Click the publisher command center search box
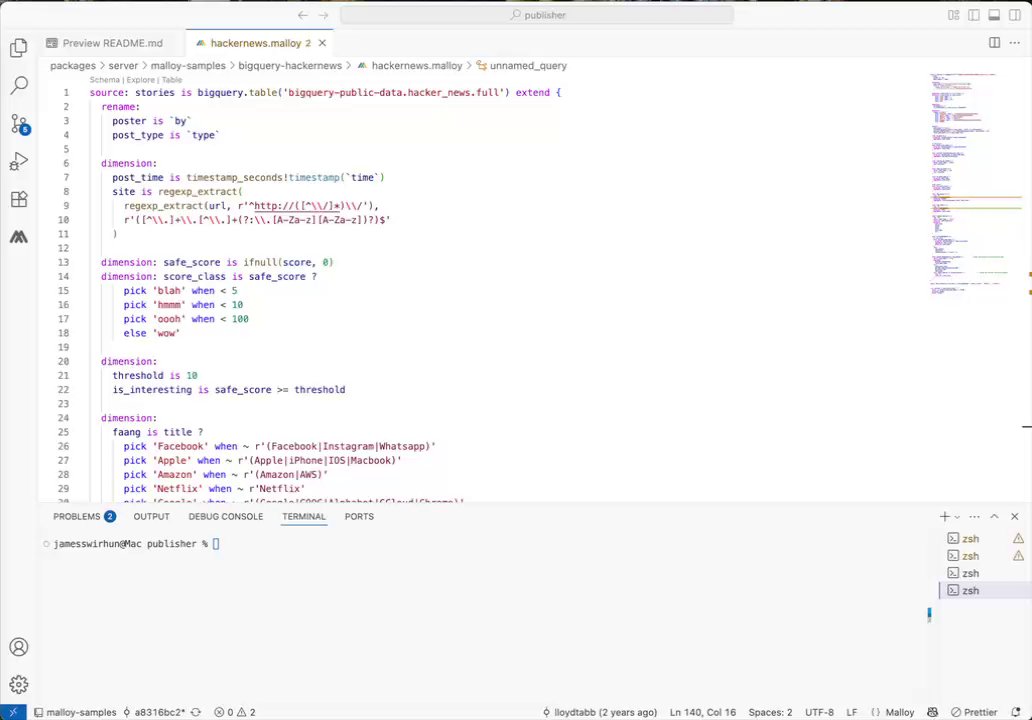The image size is (1032, 720). point(537,15)
